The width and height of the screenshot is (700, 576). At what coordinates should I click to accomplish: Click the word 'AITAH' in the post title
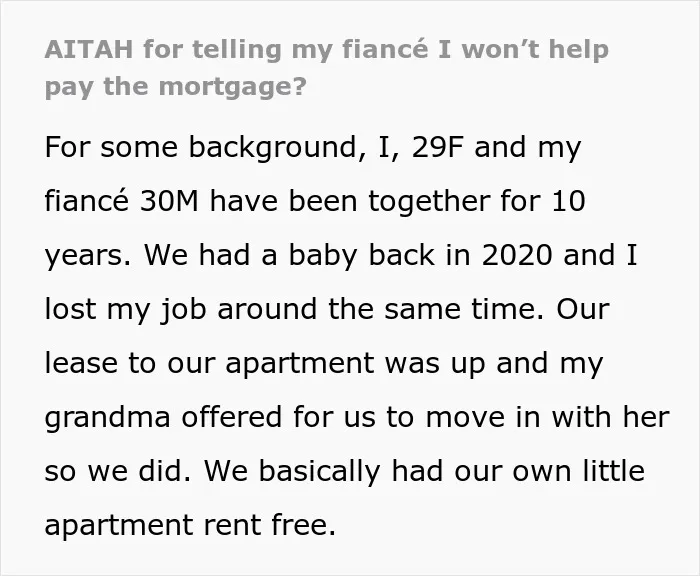click(89, 49)
